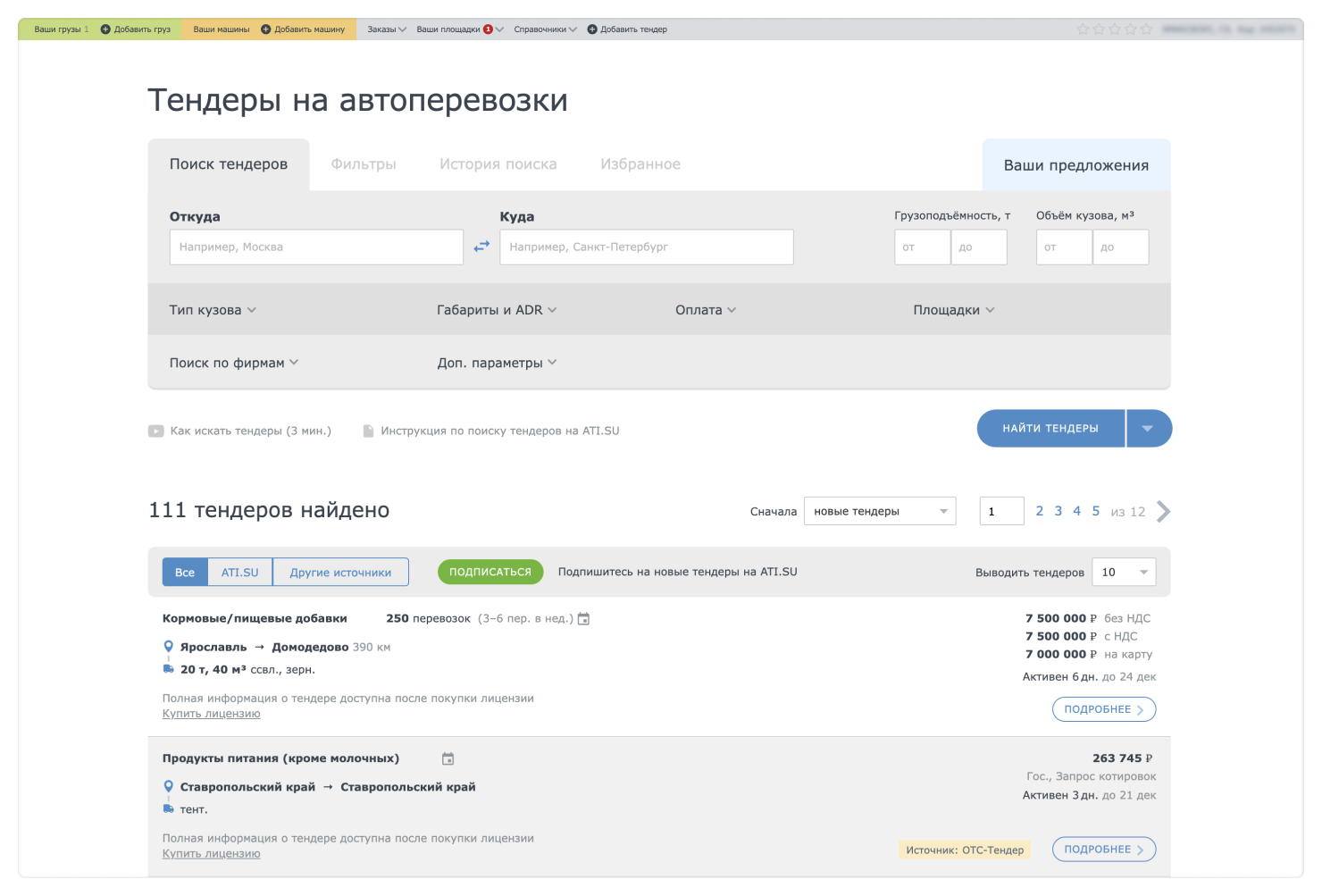
Task: Open the Выводить тендеров count dropdown
Action: coord(1123,573)
